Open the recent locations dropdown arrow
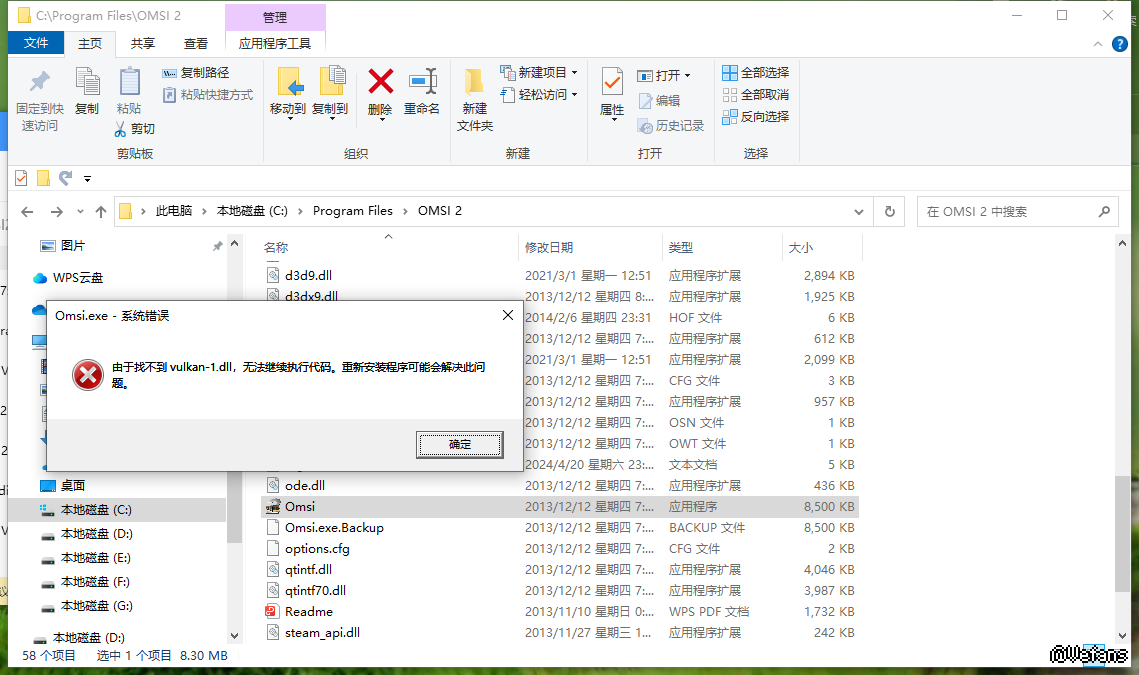This screenshot has height=675, width=1139. pyautogui.click(x=80, y=211)
